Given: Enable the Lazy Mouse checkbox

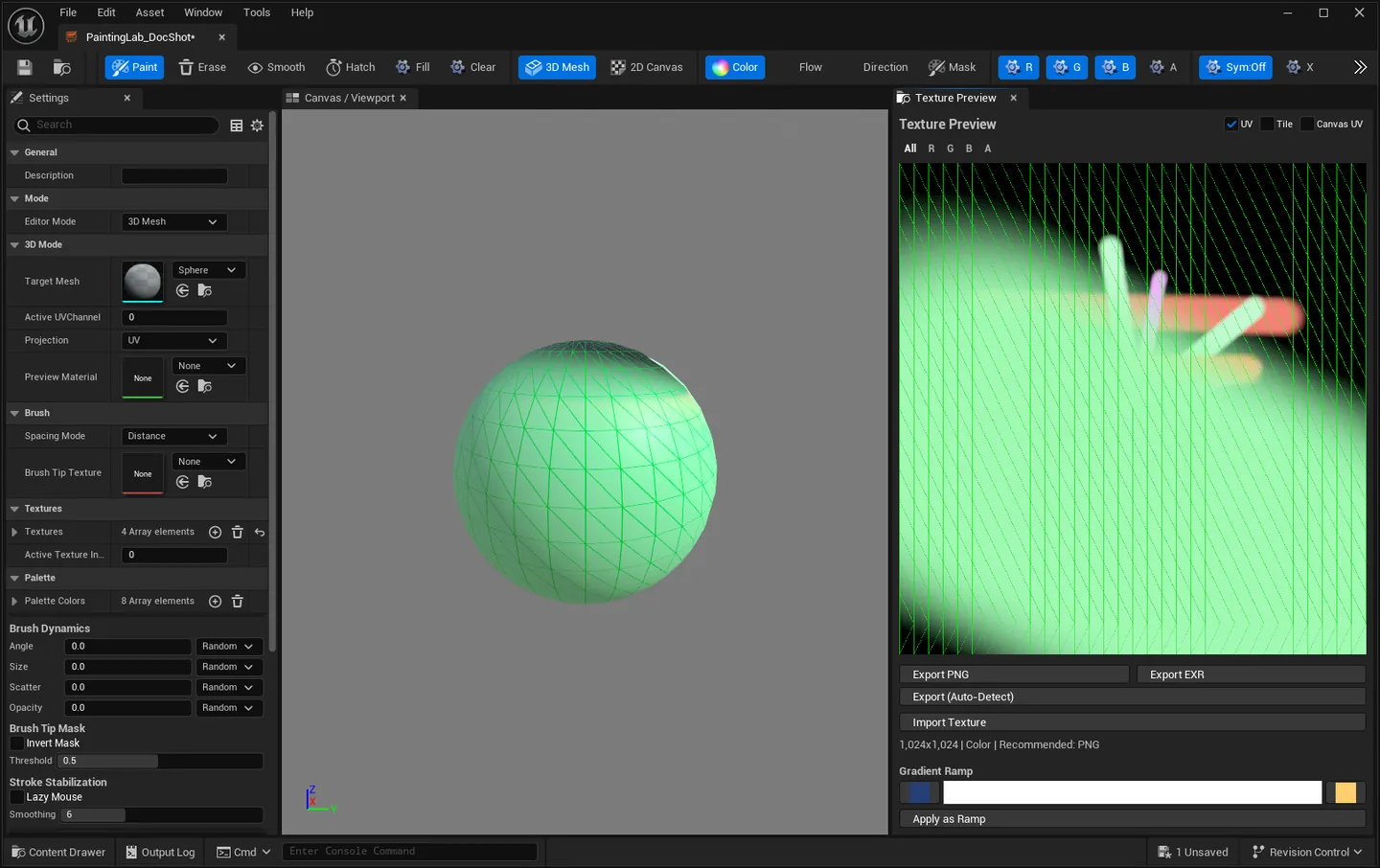Looking at the screenshot, I should pos(16,797).
